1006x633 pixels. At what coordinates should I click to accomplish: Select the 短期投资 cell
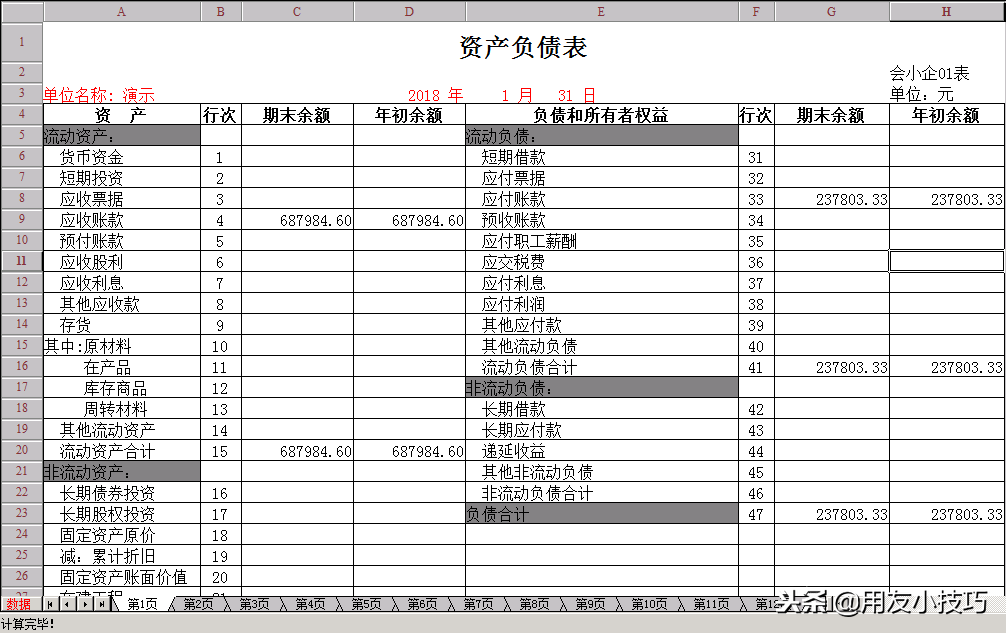point(122,178)
